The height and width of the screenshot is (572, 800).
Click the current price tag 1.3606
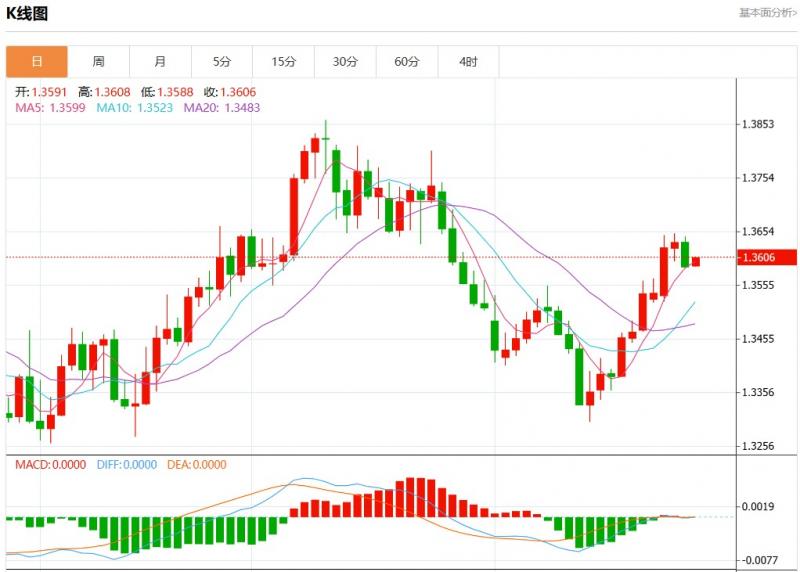(767, 257)
